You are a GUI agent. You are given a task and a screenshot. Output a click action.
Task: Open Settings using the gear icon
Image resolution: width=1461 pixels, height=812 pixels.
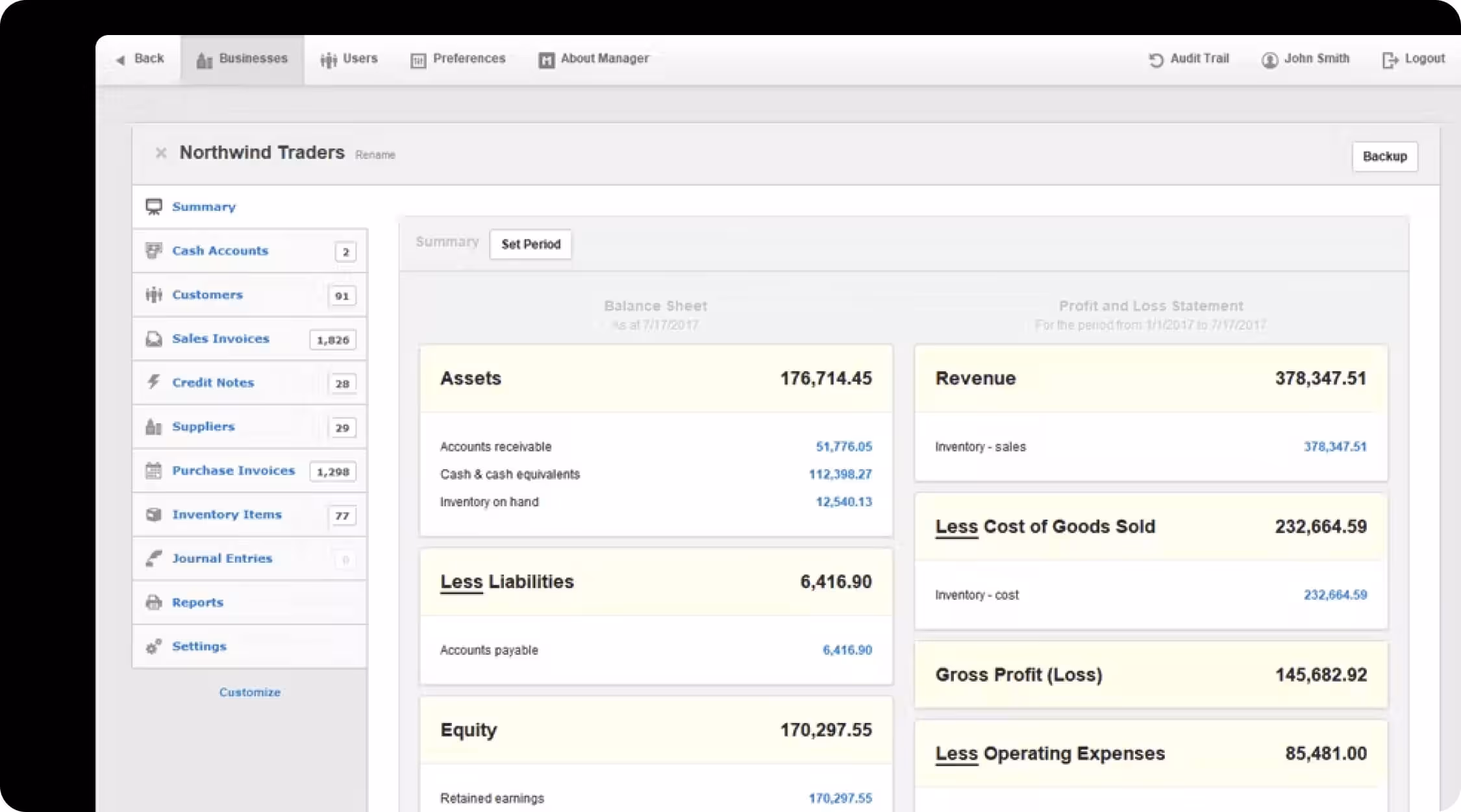click(x=154, y=646)
